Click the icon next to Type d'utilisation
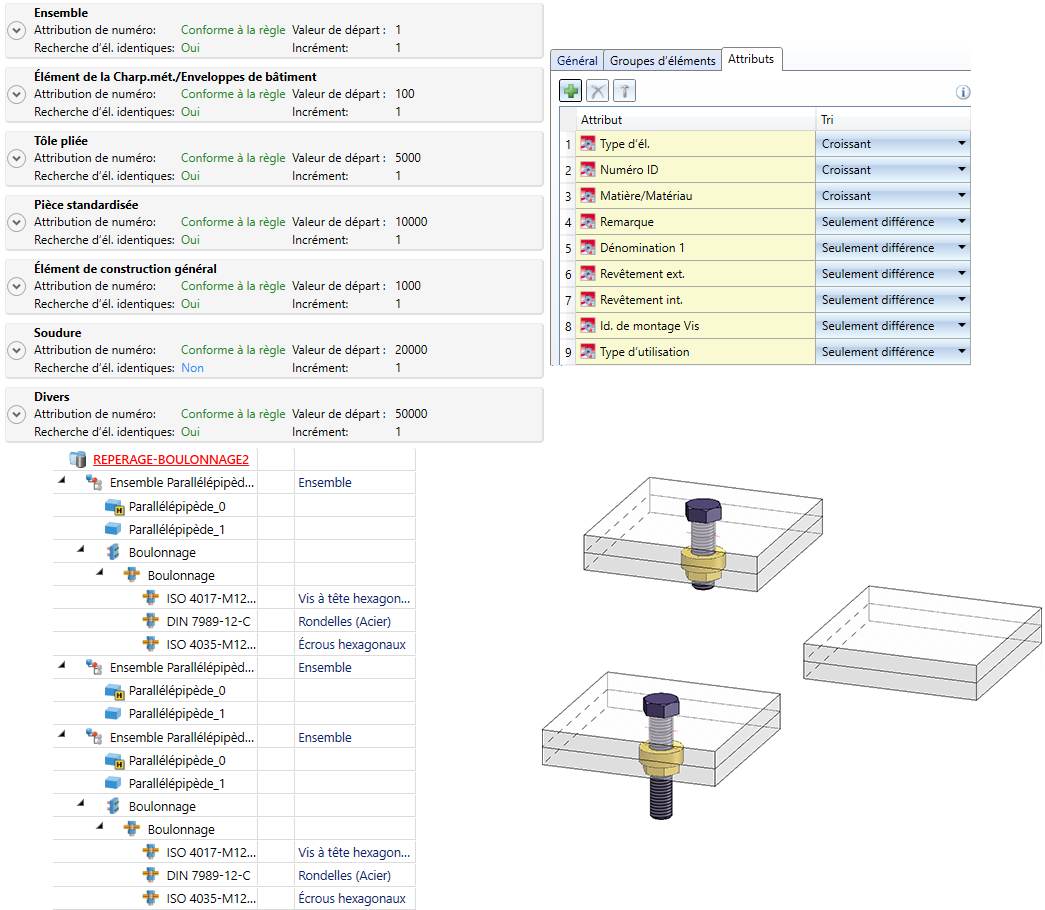Screen dimensions: 1045x910 pyautogui.click(x=588, y=352)
